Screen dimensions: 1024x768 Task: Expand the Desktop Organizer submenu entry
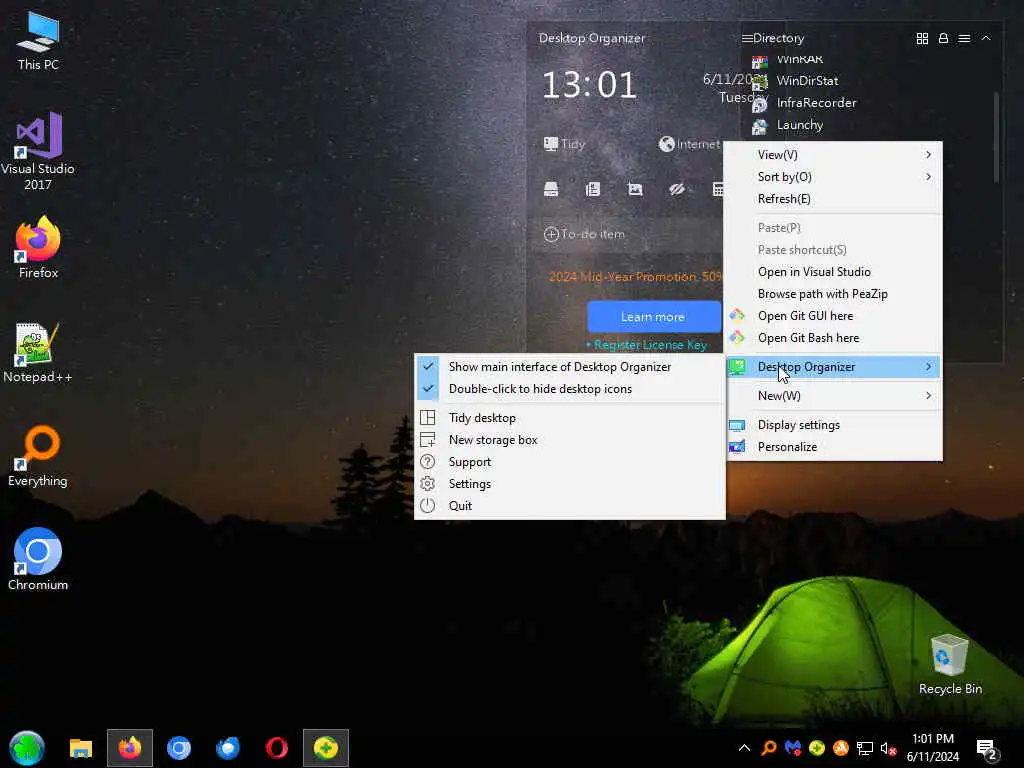834,367
